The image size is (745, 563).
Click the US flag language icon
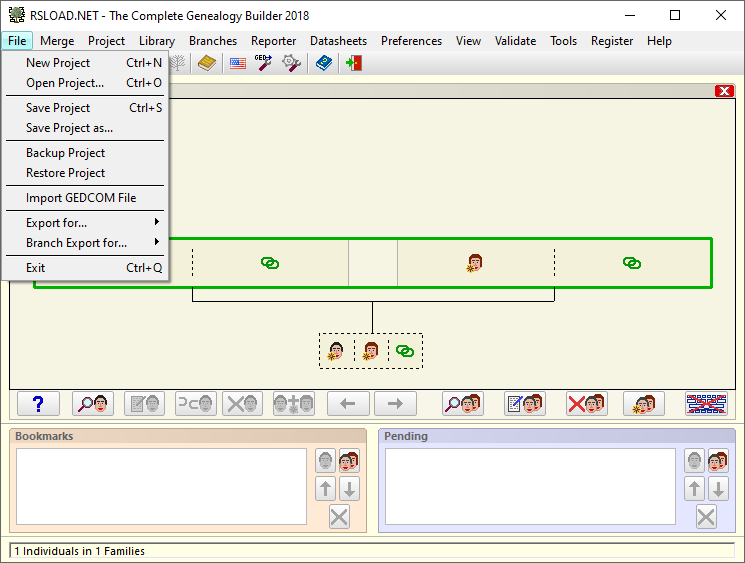point(238,63)
